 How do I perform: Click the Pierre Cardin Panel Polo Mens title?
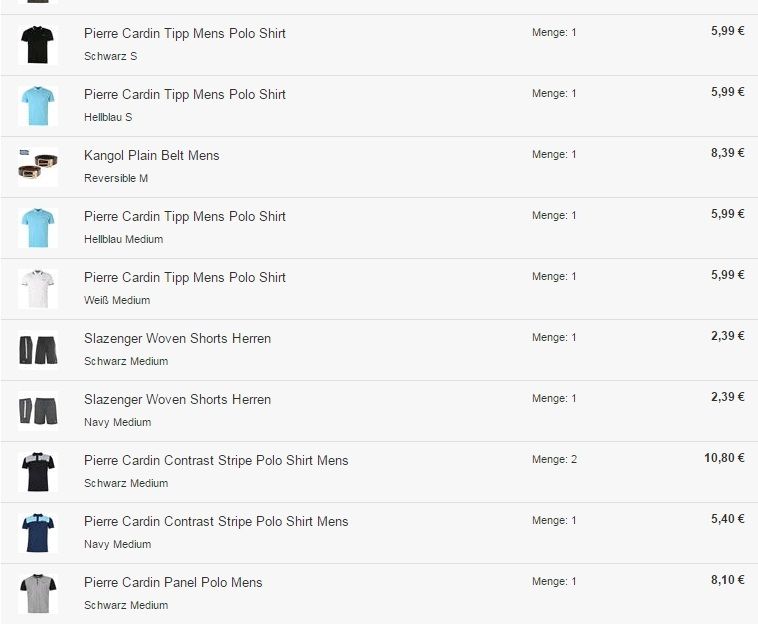click(x=173, y=582)
